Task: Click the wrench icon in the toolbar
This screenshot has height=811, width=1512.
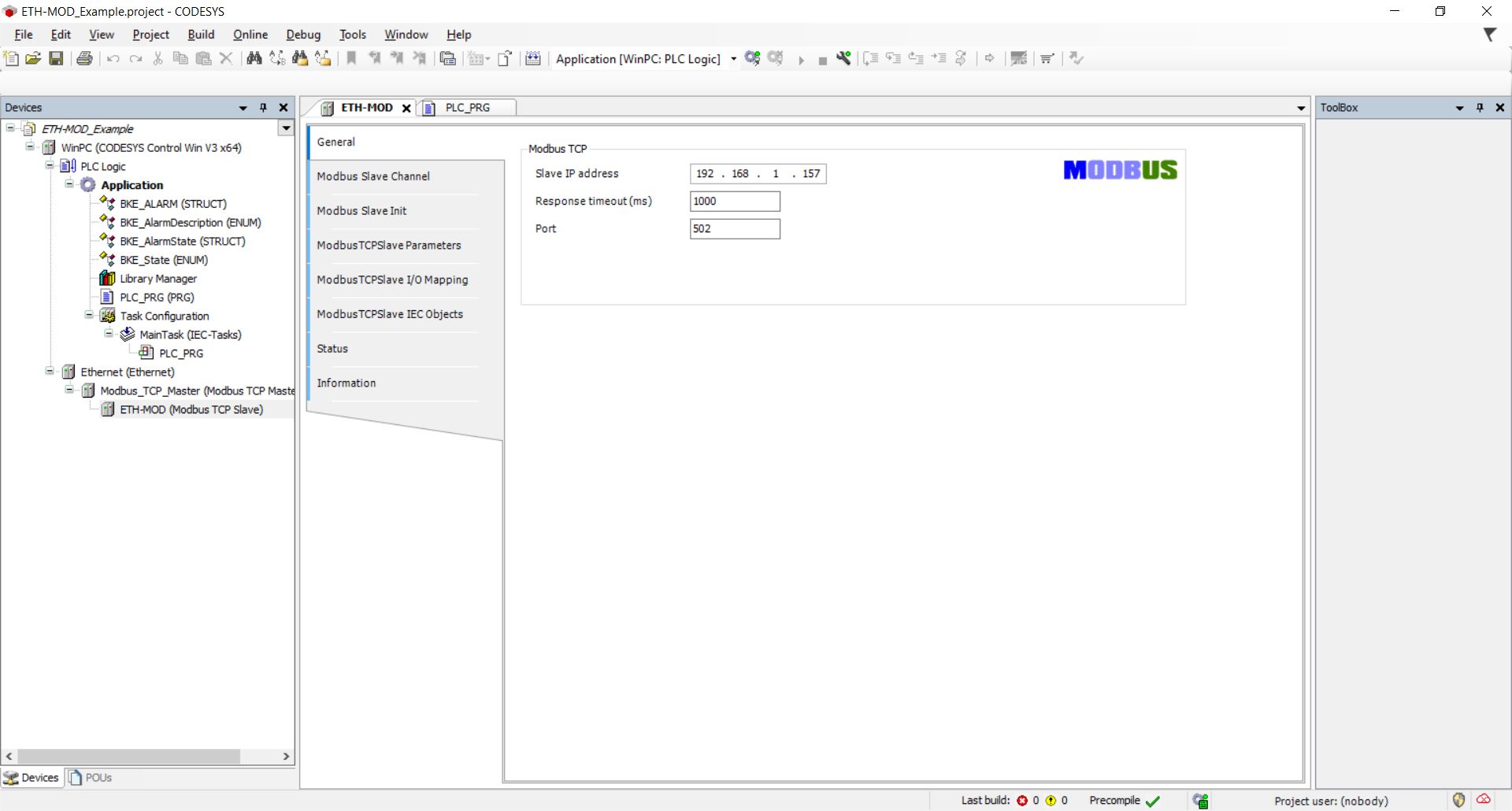Action: pyautogui.click(x=843, y=58)
